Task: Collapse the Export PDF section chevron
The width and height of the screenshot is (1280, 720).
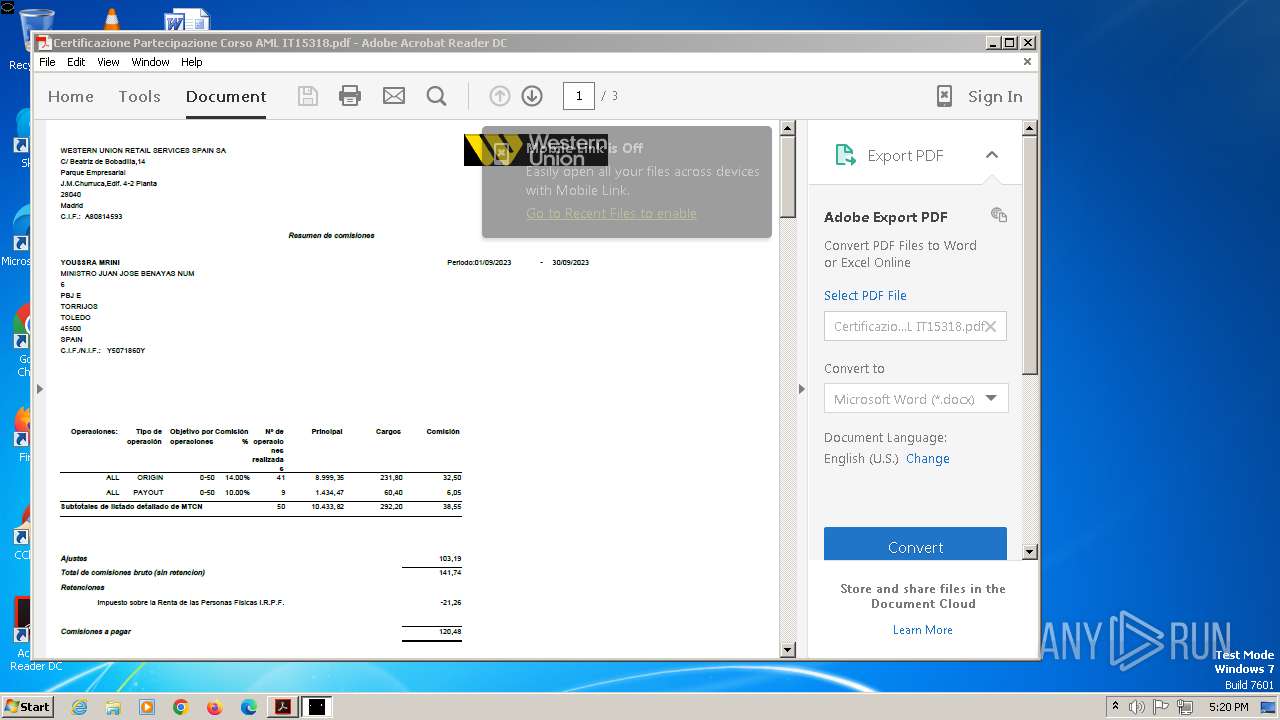Action: coord(992,155)
